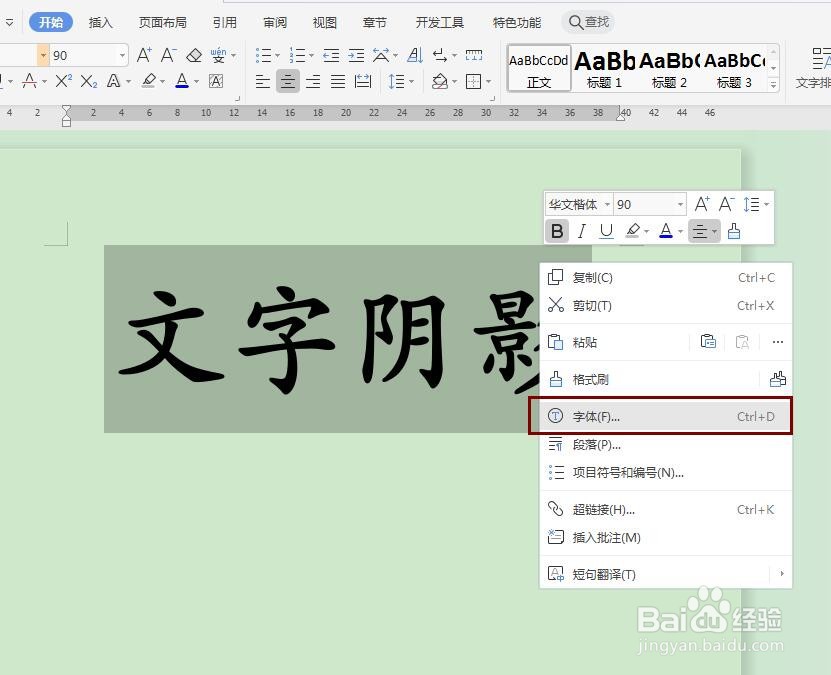
Task: Click the character border icon in ribbon
Action: (216, 81)
